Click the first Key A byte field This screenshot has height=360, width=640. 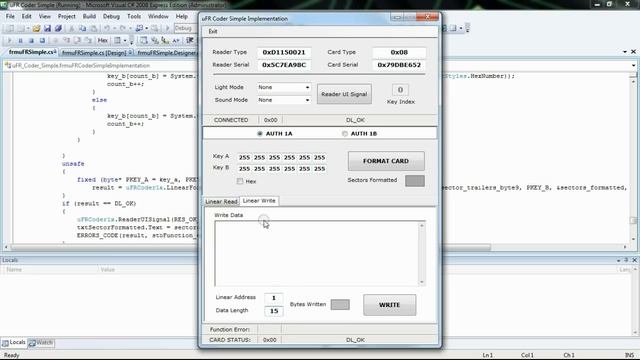click(x=244, y=158)
